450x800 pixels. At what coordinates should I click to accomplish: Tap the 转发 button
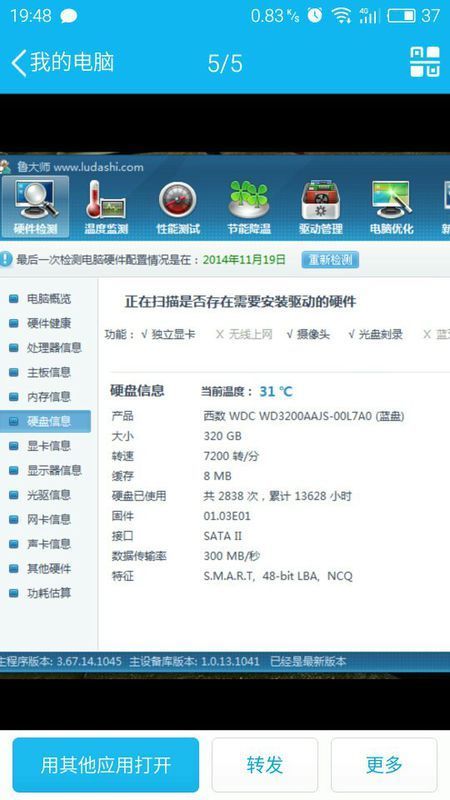[265, 765]
